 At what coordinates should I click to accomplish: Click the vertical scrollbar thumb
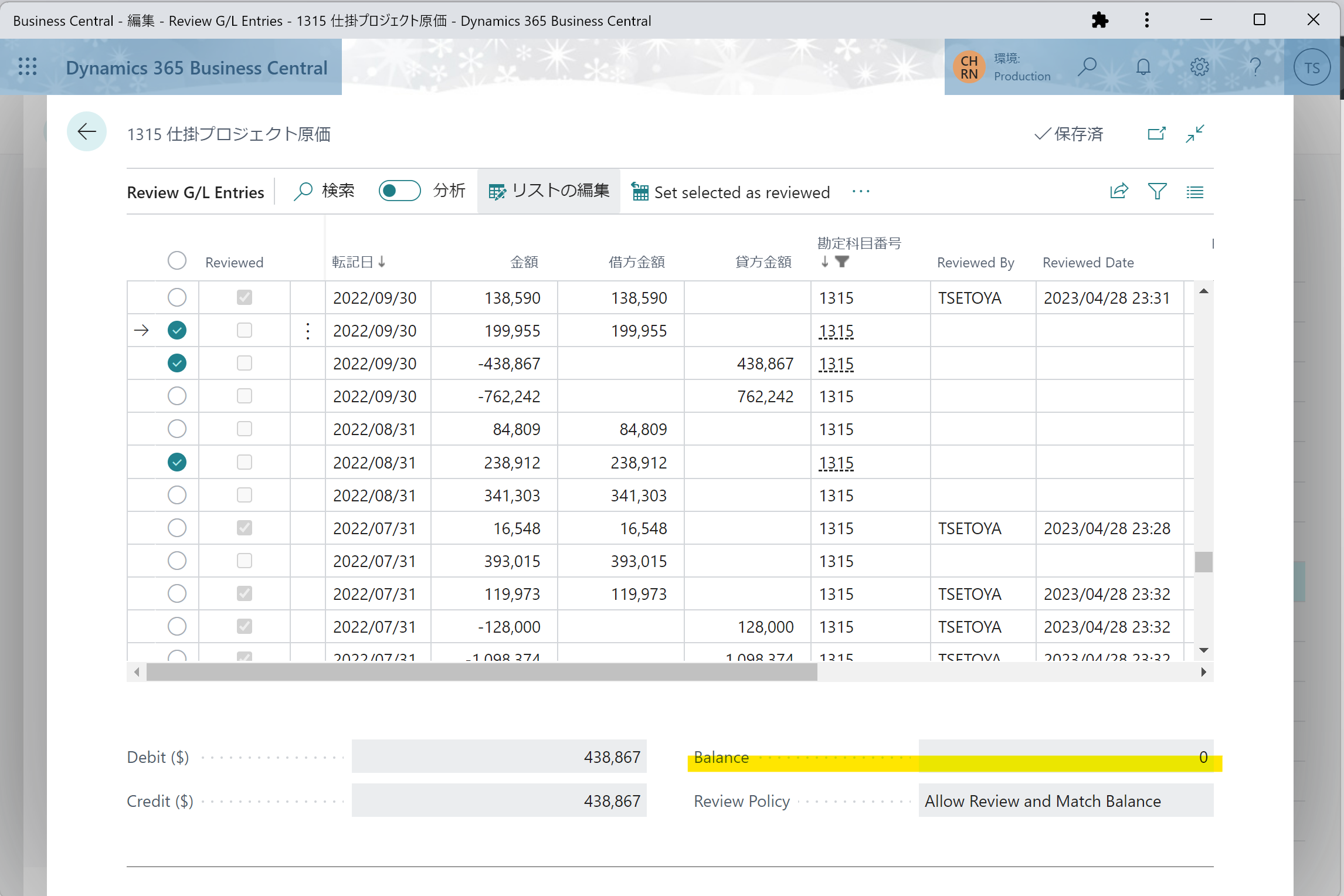pos(1204,562)
